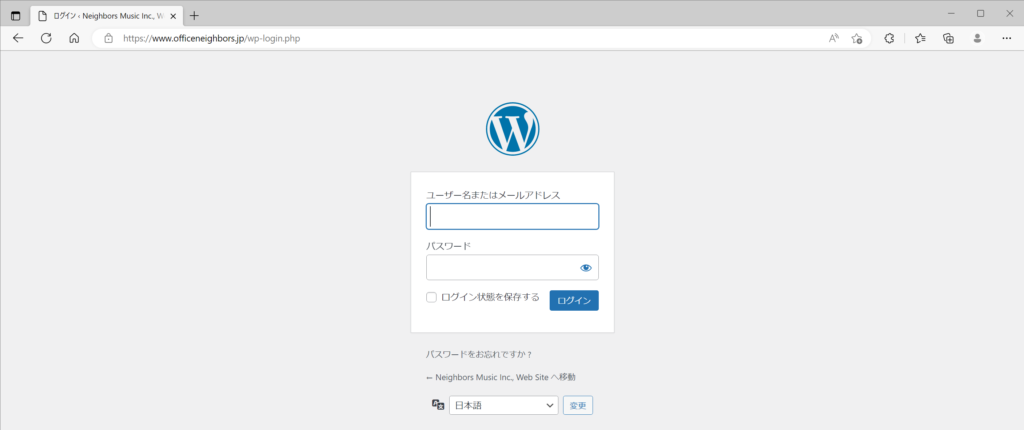The image size is (1024, 430).
Task: Open the browser profile avatar icon
Action: (977, 38)
